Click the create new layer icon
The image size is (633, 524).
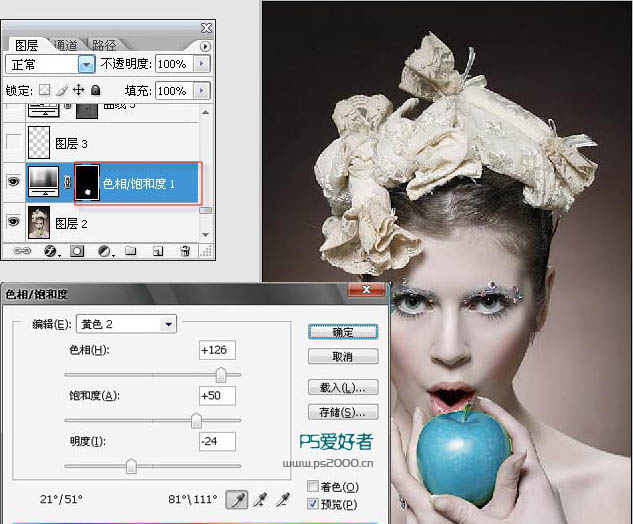pos(158,252)
